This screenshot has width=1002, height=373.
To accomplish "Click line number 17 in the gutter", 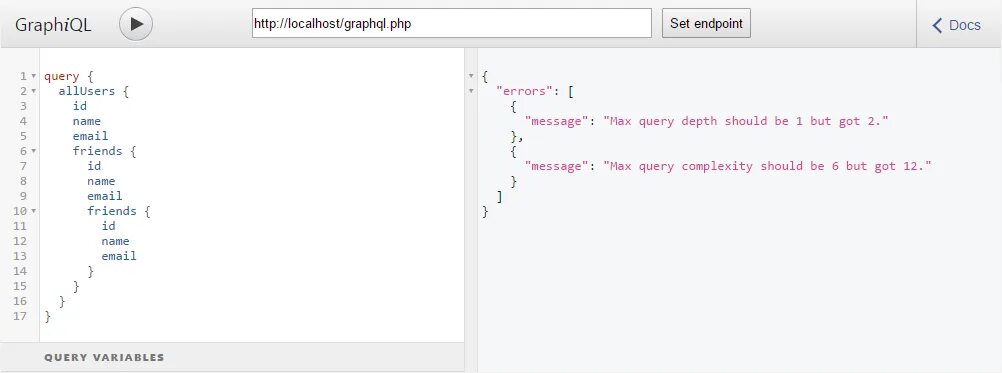I will click(20, 316).
